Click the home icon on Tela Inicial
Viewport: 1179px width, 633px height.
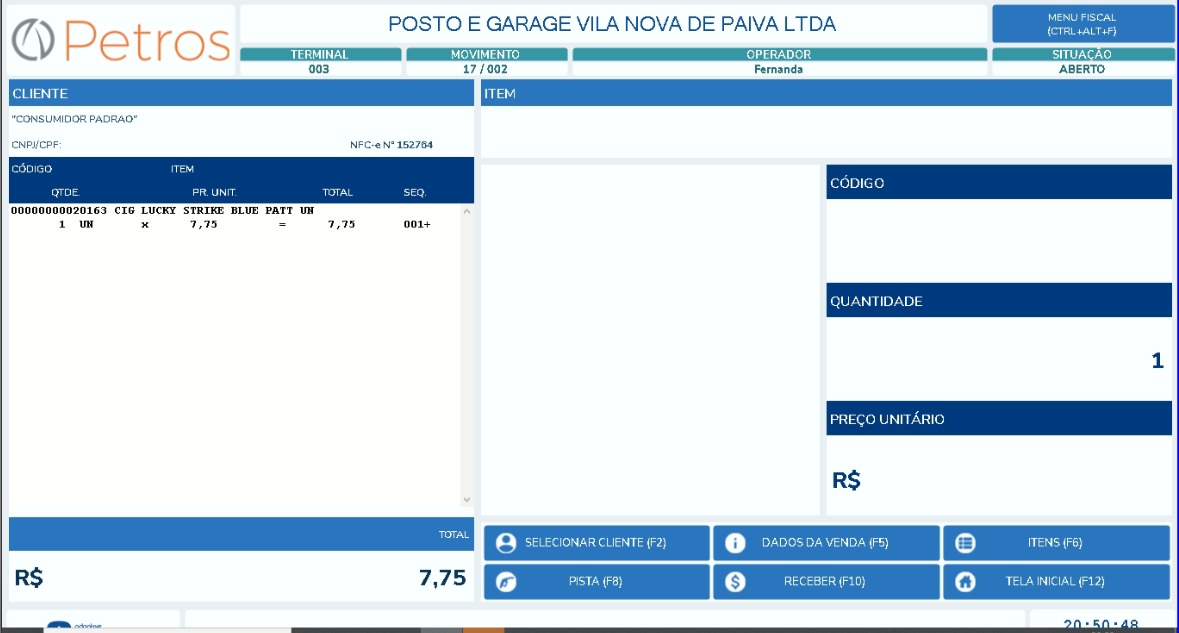[x=965, y=582]
